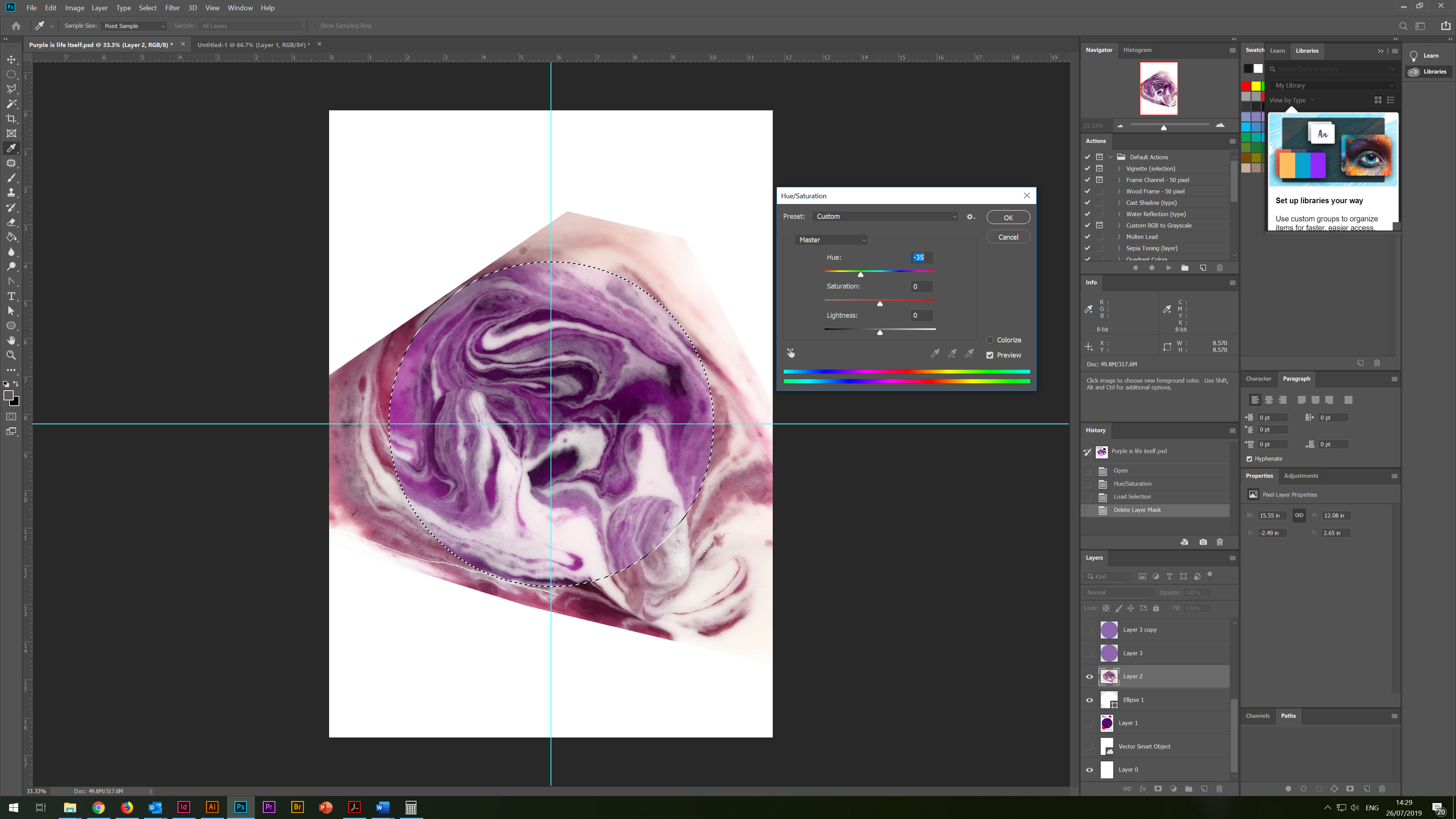Click the Saturation slider handle

point(880,304)
